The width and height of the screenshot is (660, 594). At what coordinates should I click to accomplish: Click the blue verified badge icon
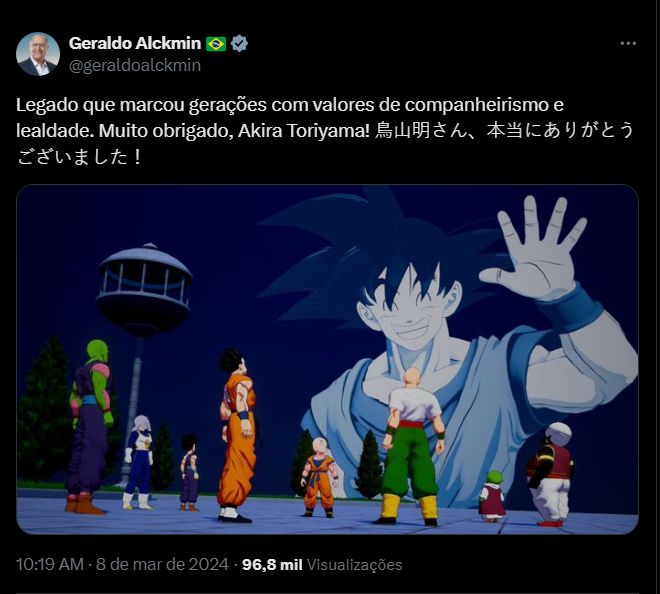(239, 43)
